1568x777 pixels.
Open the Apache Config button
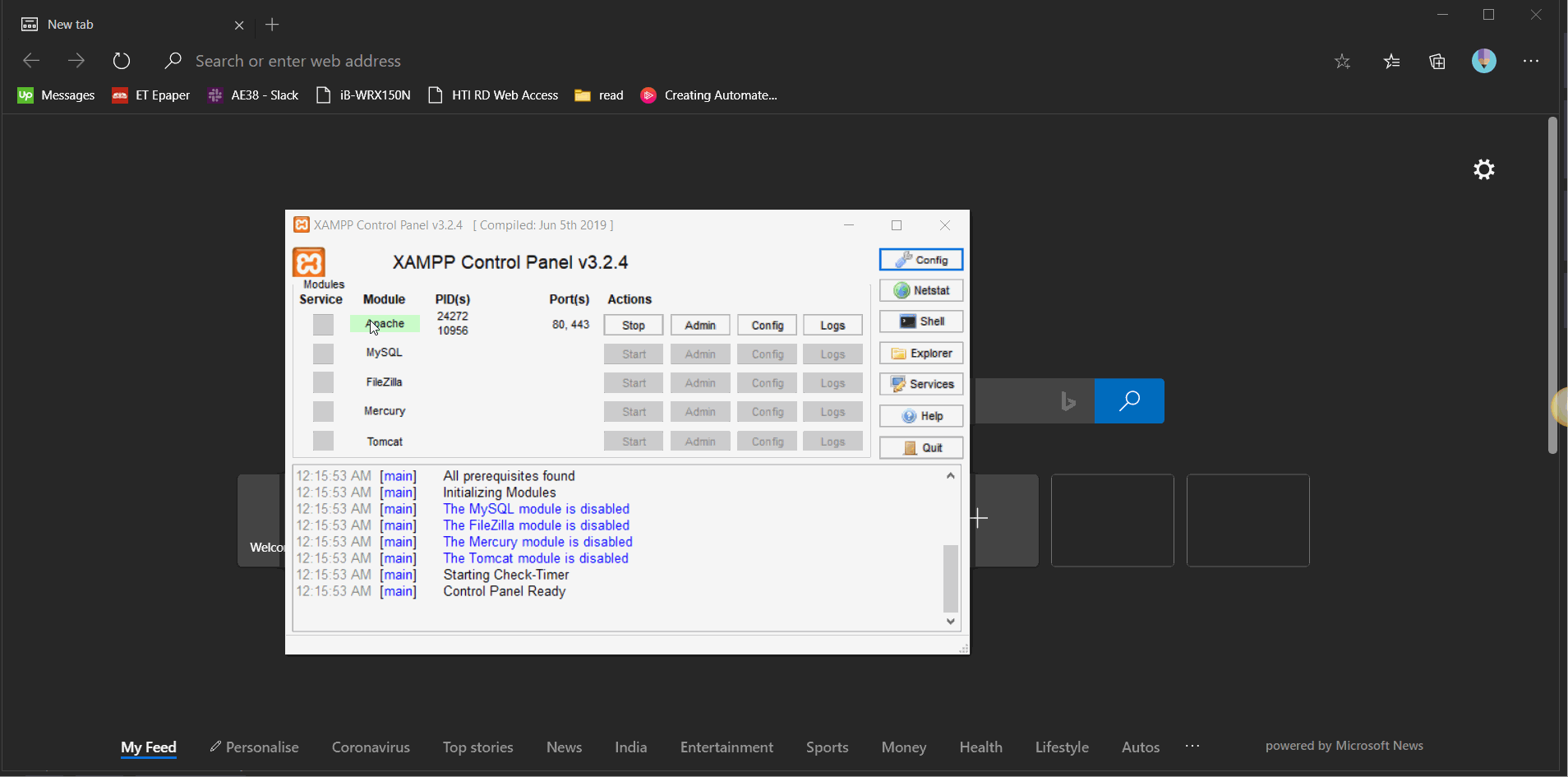[768, 326]
